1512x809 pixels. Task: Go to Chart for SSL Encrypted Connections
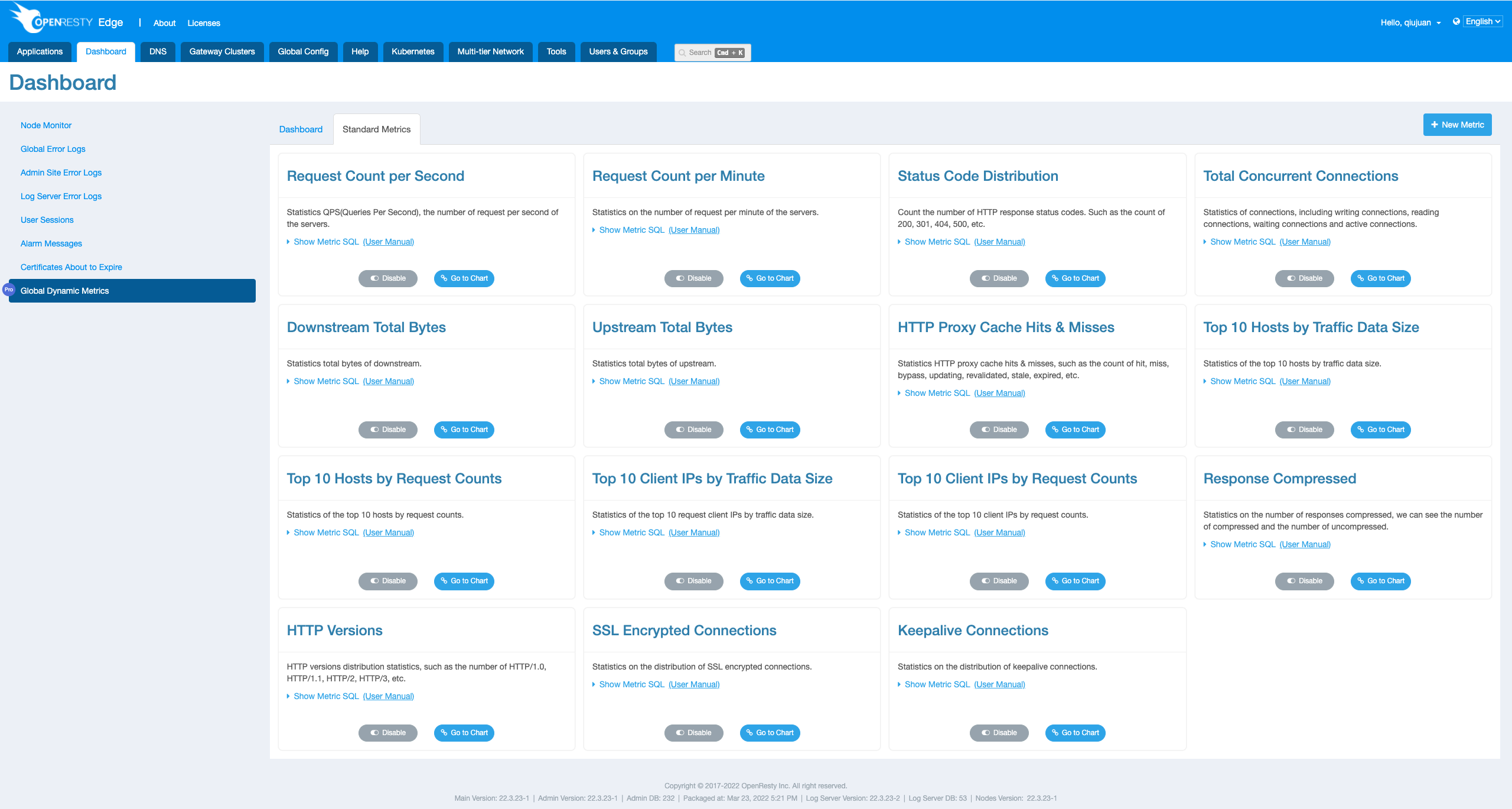pos(770,733)
